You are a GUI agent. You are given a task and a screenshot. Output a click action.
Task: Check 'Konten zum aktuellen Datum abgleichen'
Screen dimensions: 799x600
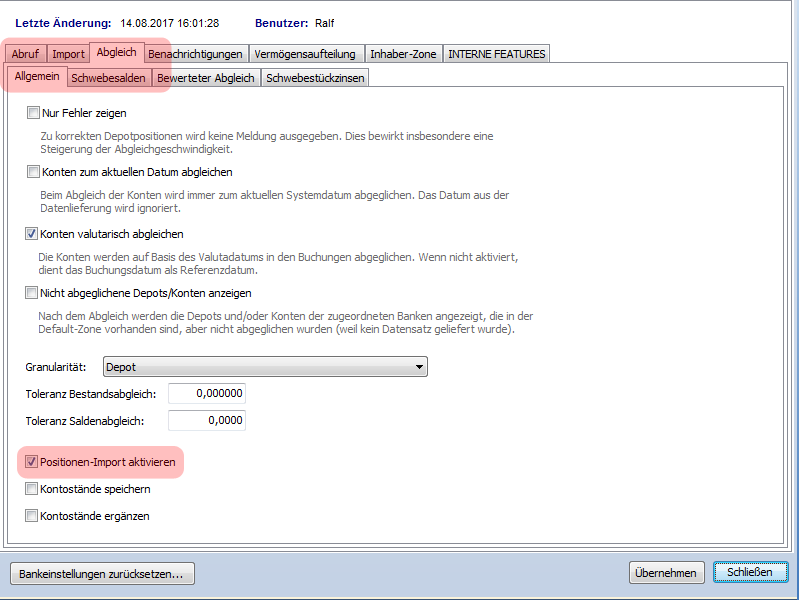point(34,172)
